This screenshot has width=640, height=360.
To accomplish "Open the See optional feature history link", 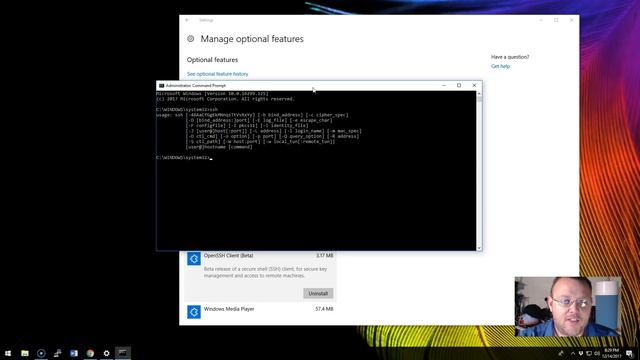I will (x=218, y=74).
